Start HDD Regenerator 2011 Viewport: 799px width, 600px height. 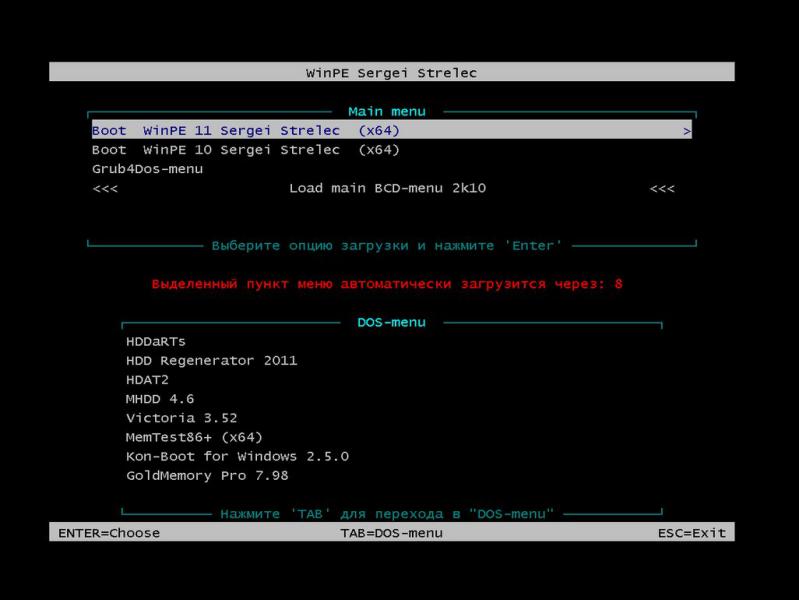coord(211,360)
